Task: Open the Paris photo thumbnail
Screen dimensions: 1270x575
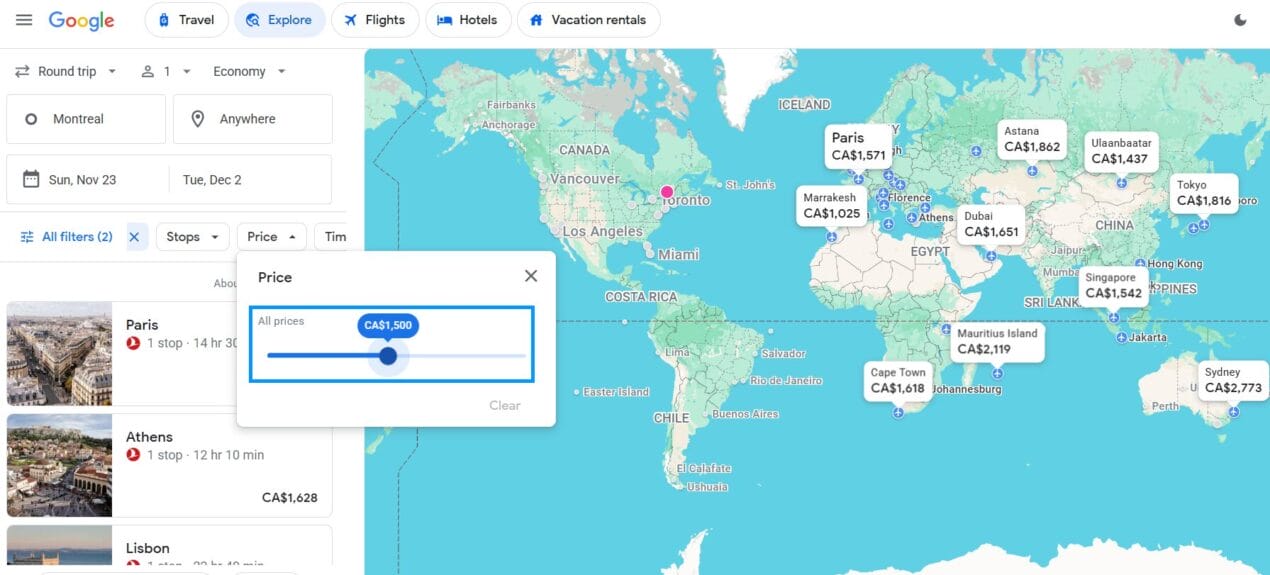Action: [x=59, y=354]
